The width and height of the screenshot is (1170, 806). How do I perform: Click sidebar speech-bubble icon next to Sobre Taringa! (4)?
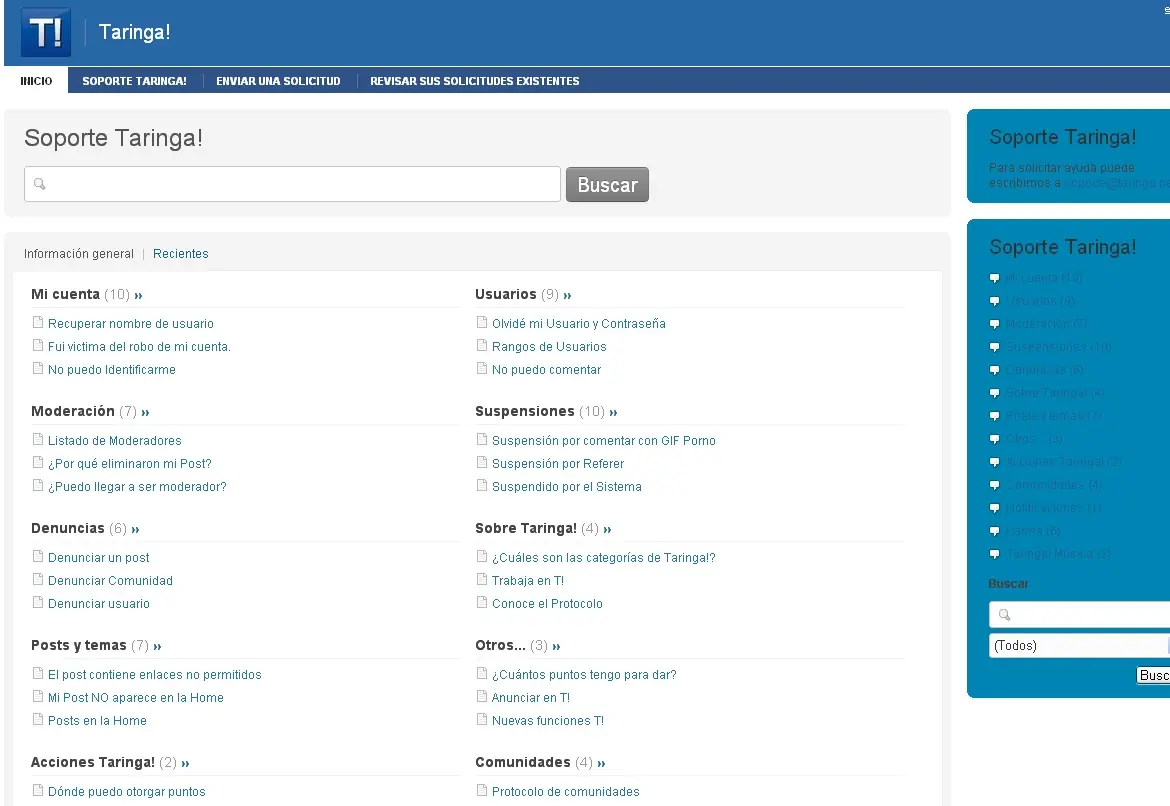point(995,393)
